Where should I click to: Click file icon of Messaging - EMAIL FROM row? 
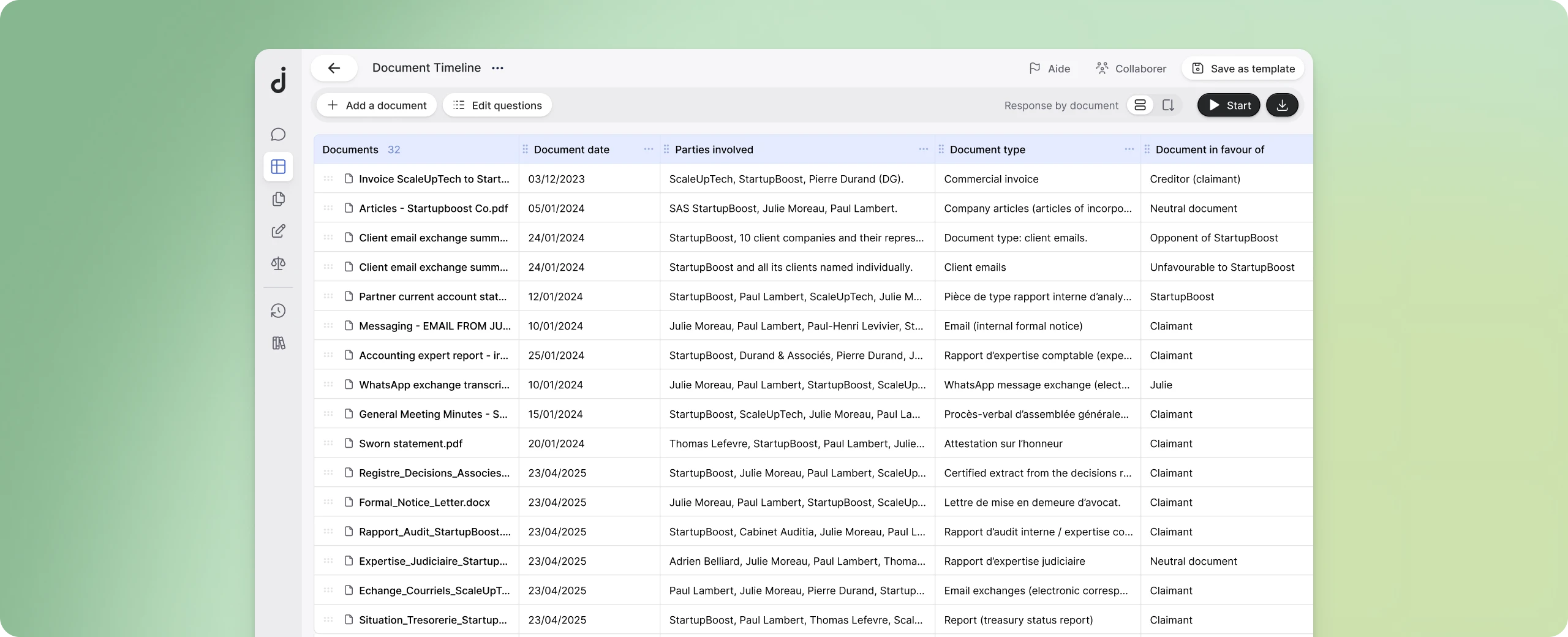(x=349, y=326)
